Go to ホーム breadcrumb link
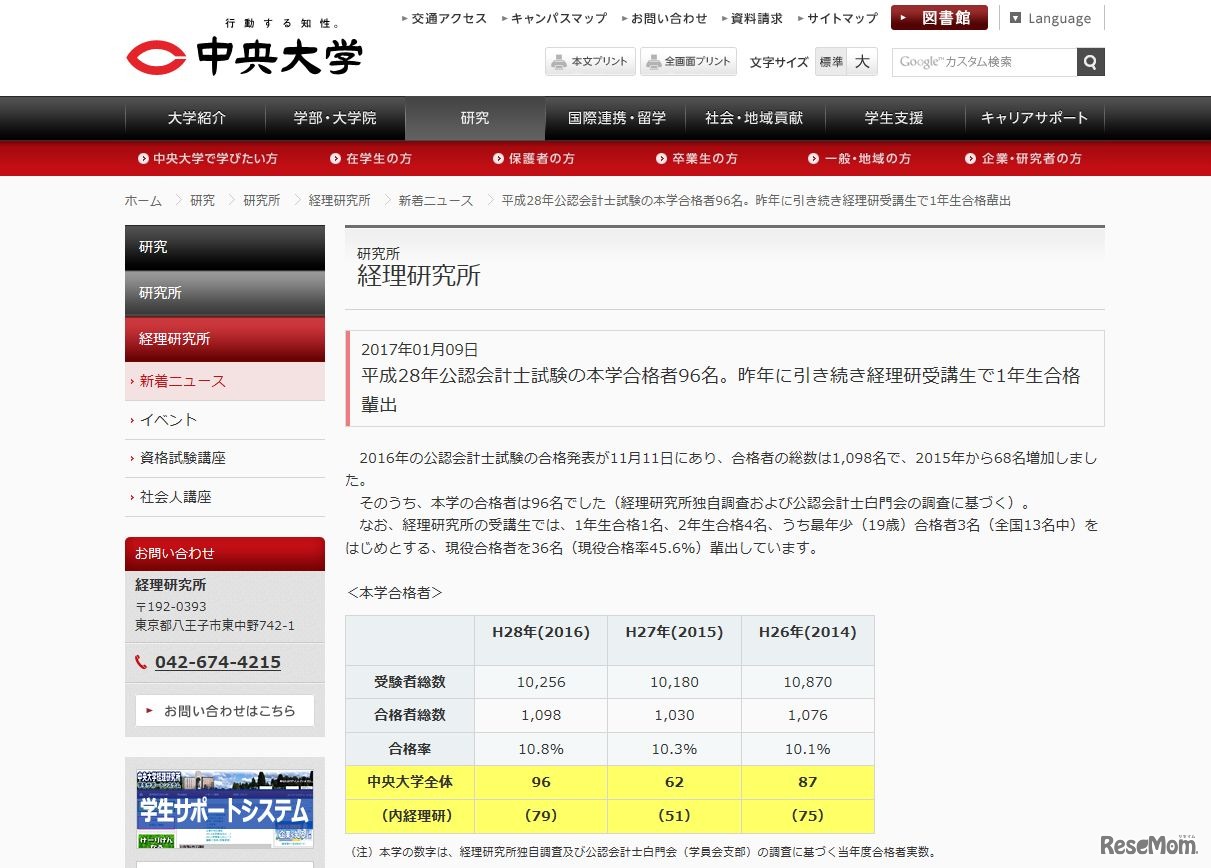This screenshot has height=868, width=1211. tap(143, 201)
